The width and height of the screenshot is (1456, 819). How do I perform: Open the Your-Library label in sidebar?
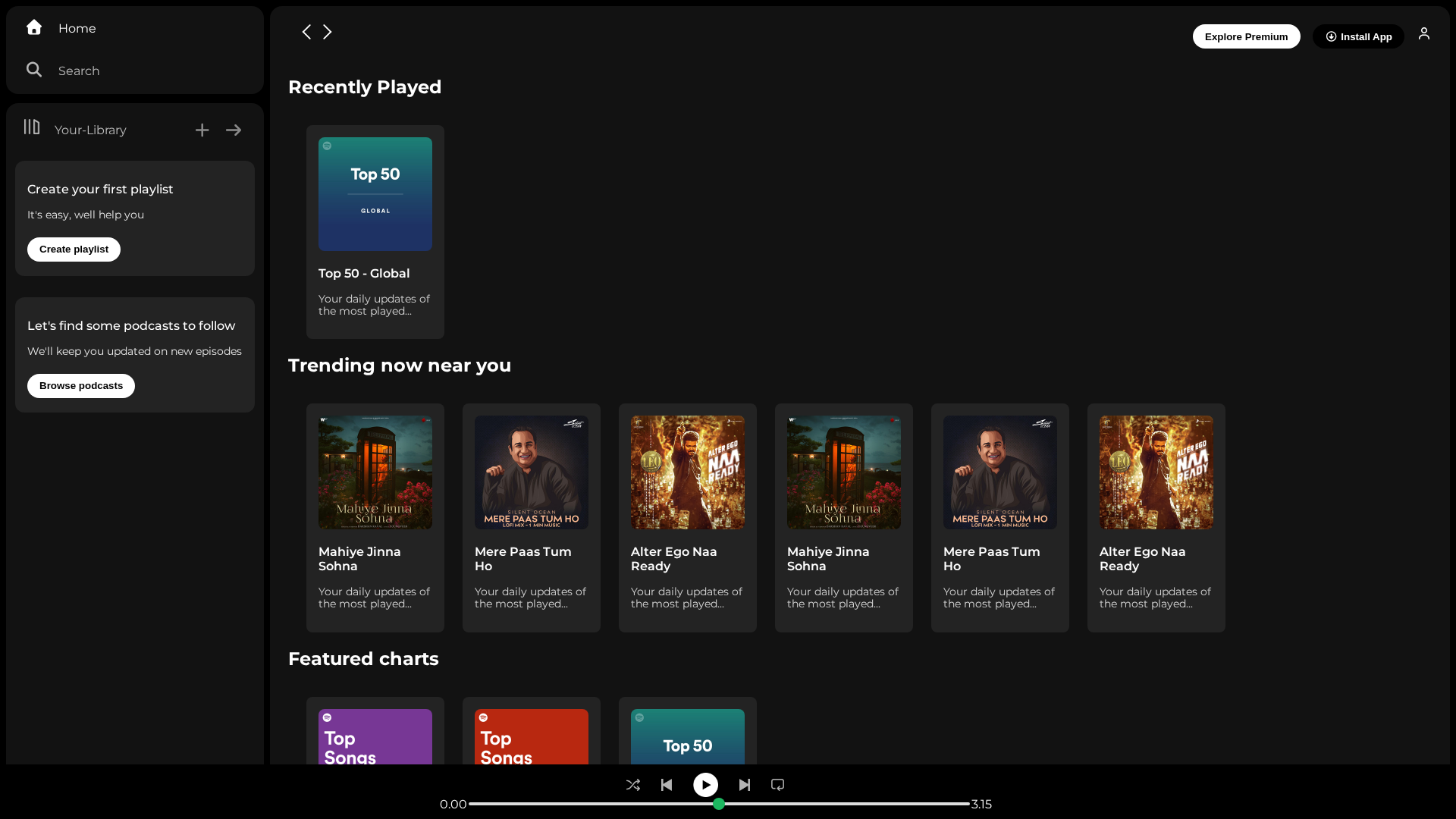coord(90,130)
